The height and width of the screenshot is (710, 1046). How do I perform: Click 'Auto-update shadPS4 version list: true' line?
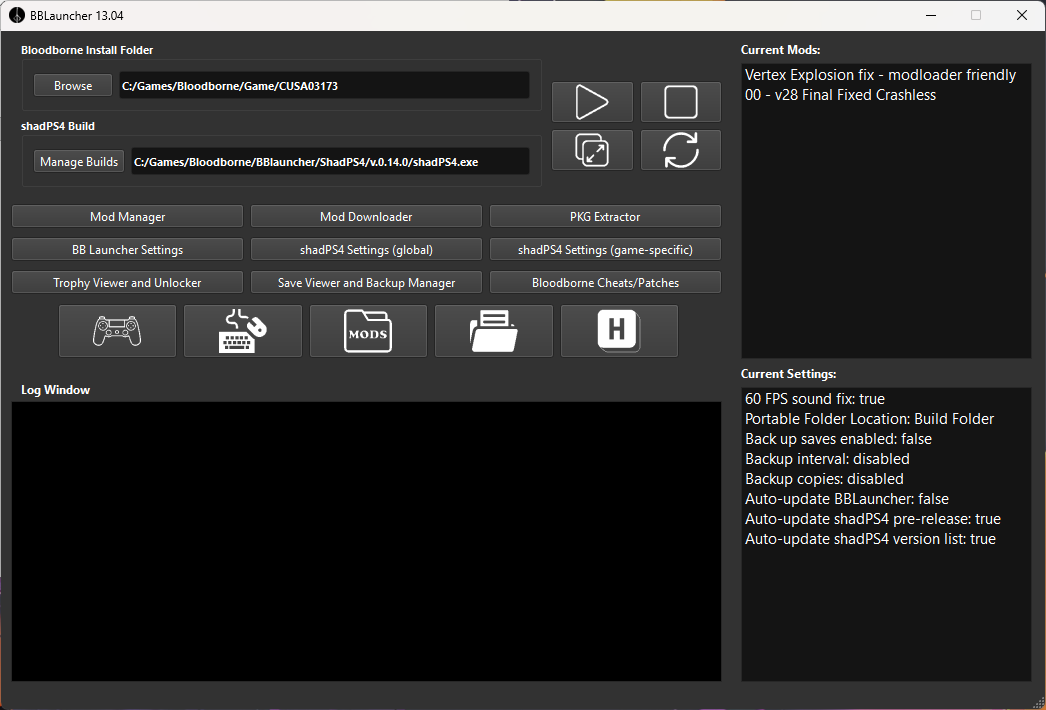pyautogui.click(x=870, y=539)
